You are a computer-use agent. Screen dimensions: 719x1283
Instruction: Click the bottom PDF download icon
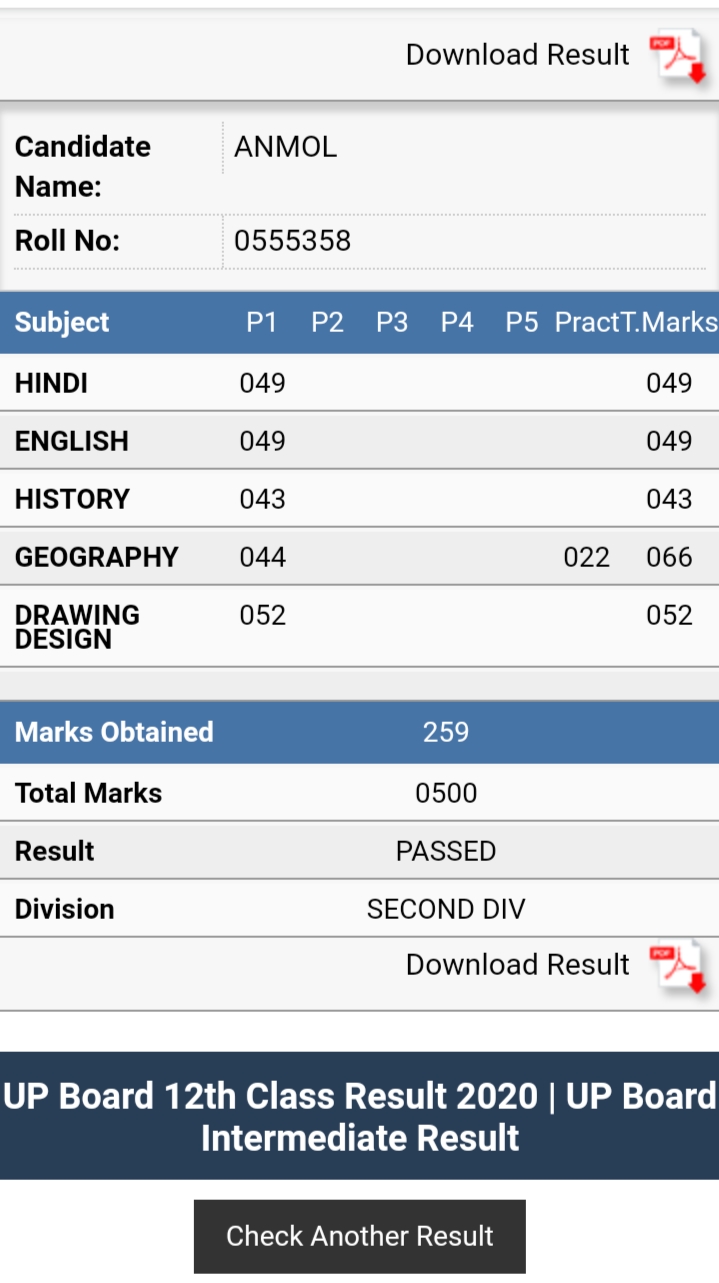[678, 966]
